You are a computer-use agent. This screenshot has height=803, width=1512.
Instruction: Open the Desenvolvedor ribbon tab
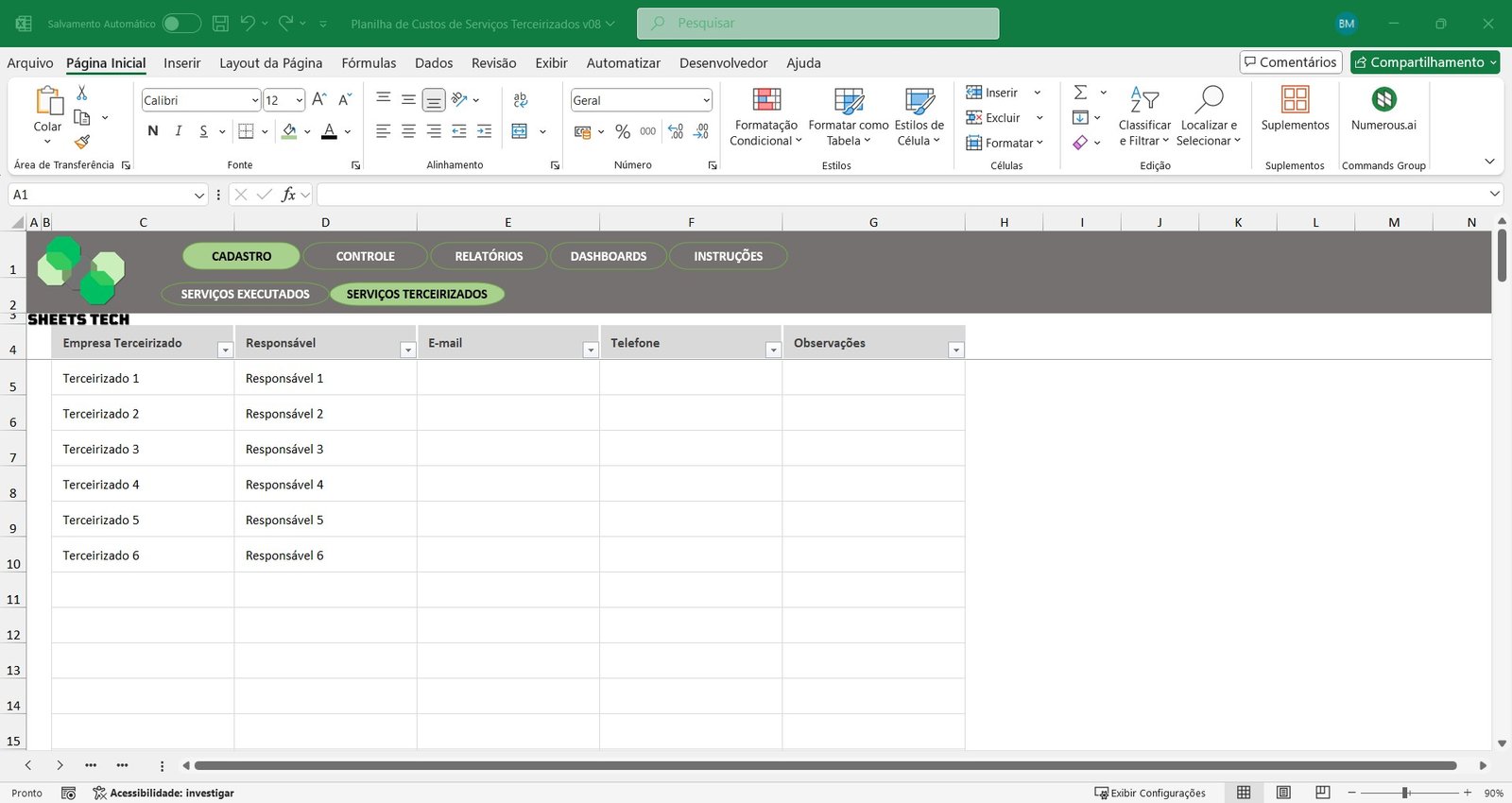pos(724,63)
